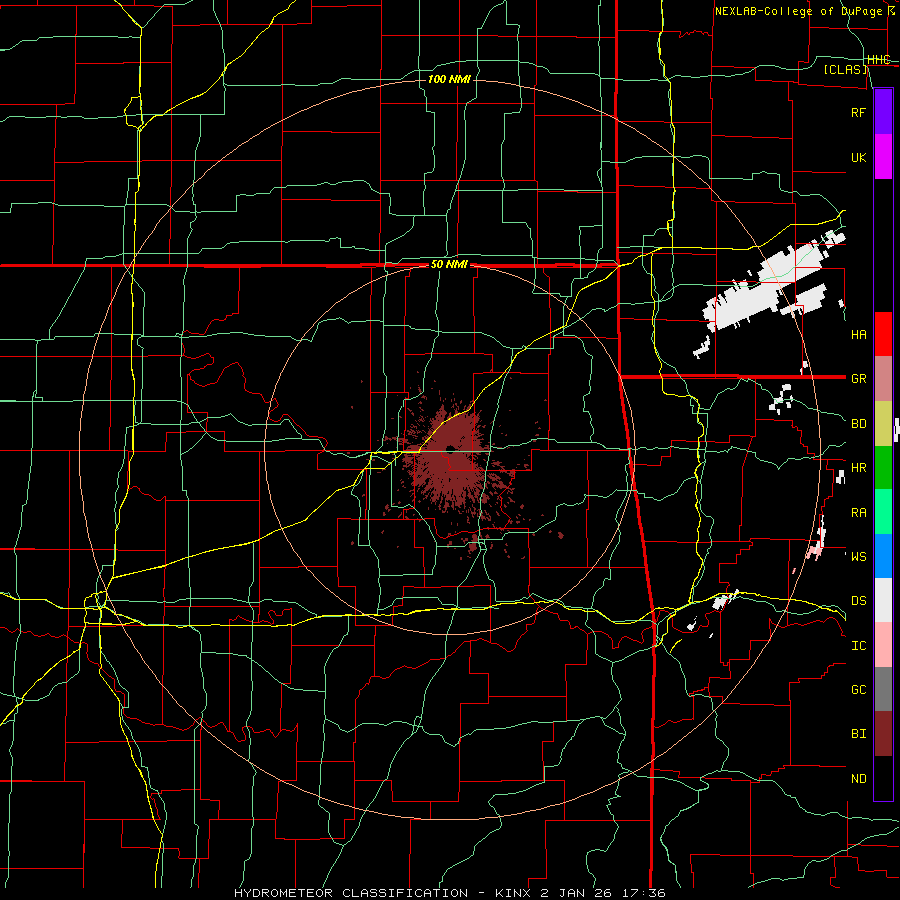Screen dimensions: 900x900
Task: Click the UK legend label
Action: (x=859, y=157)
